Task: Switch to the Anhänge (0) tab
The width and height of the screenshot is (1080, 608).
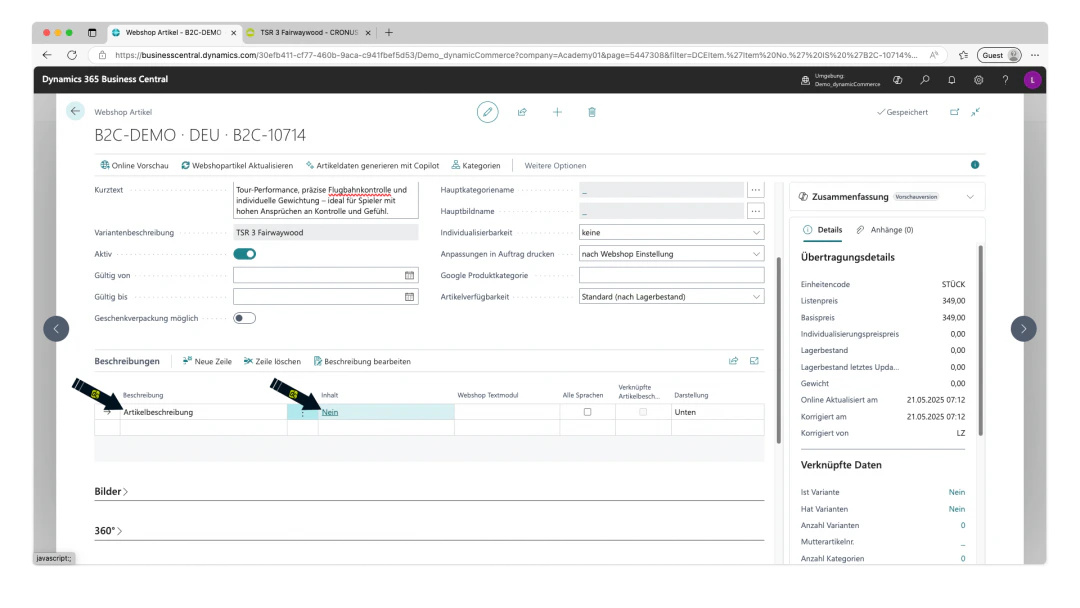Action: (x=885, y=230)
